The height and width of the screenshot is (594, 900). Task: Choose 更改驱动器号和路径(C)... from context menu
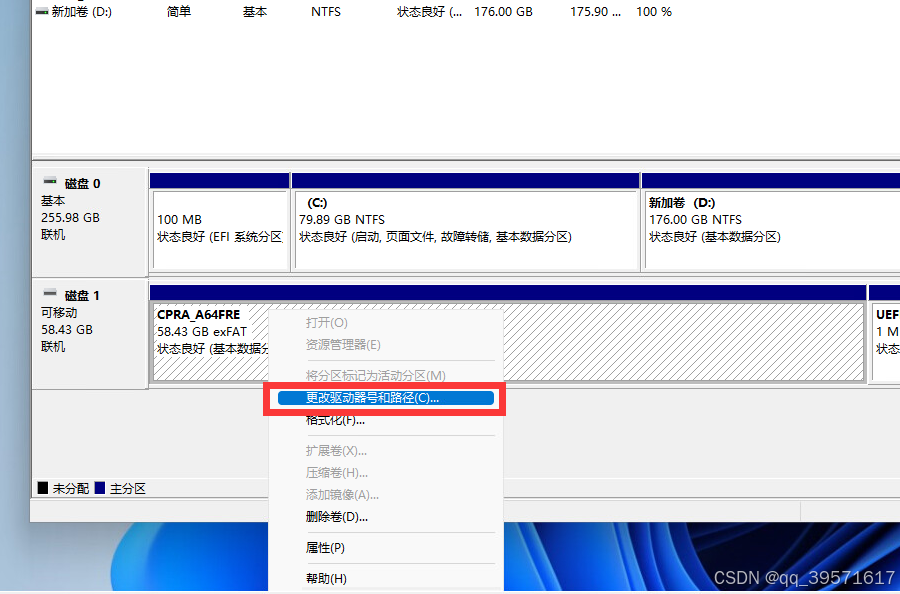tap(385, 398)
